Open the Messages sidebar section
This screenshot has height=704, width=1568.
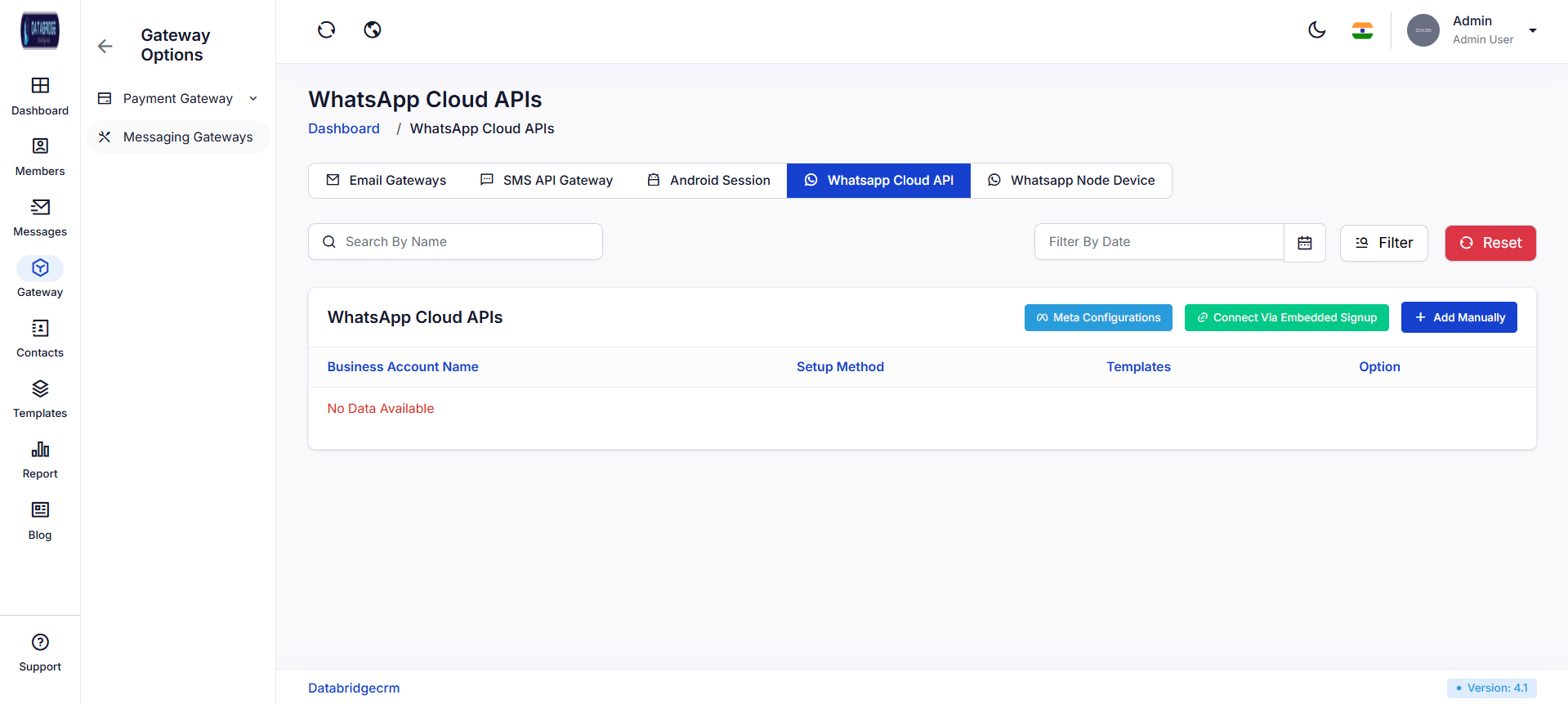[40, 207]
